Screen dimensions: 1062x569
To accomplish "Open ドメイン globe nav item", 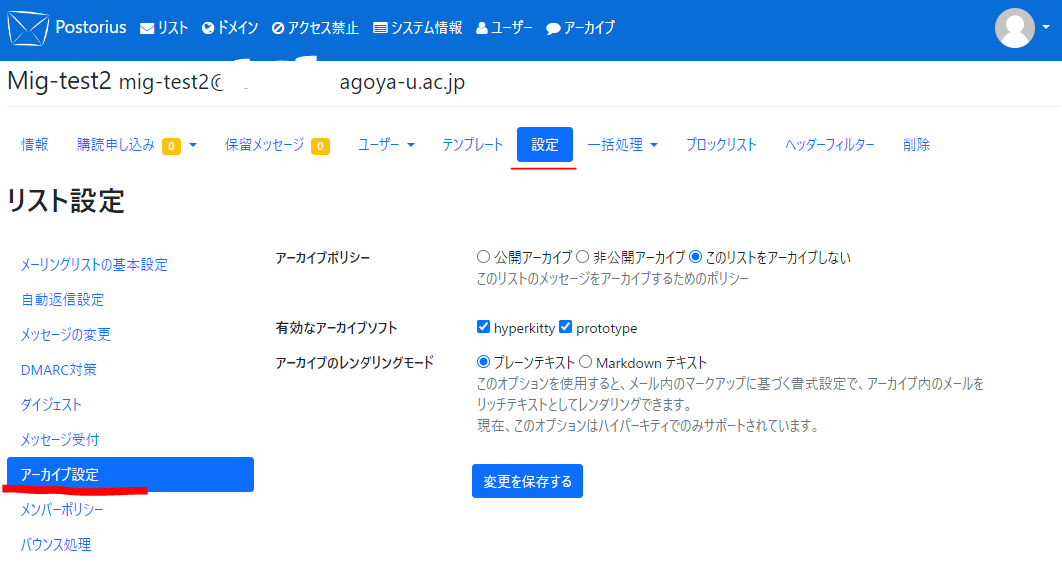I will pos(230,28).
